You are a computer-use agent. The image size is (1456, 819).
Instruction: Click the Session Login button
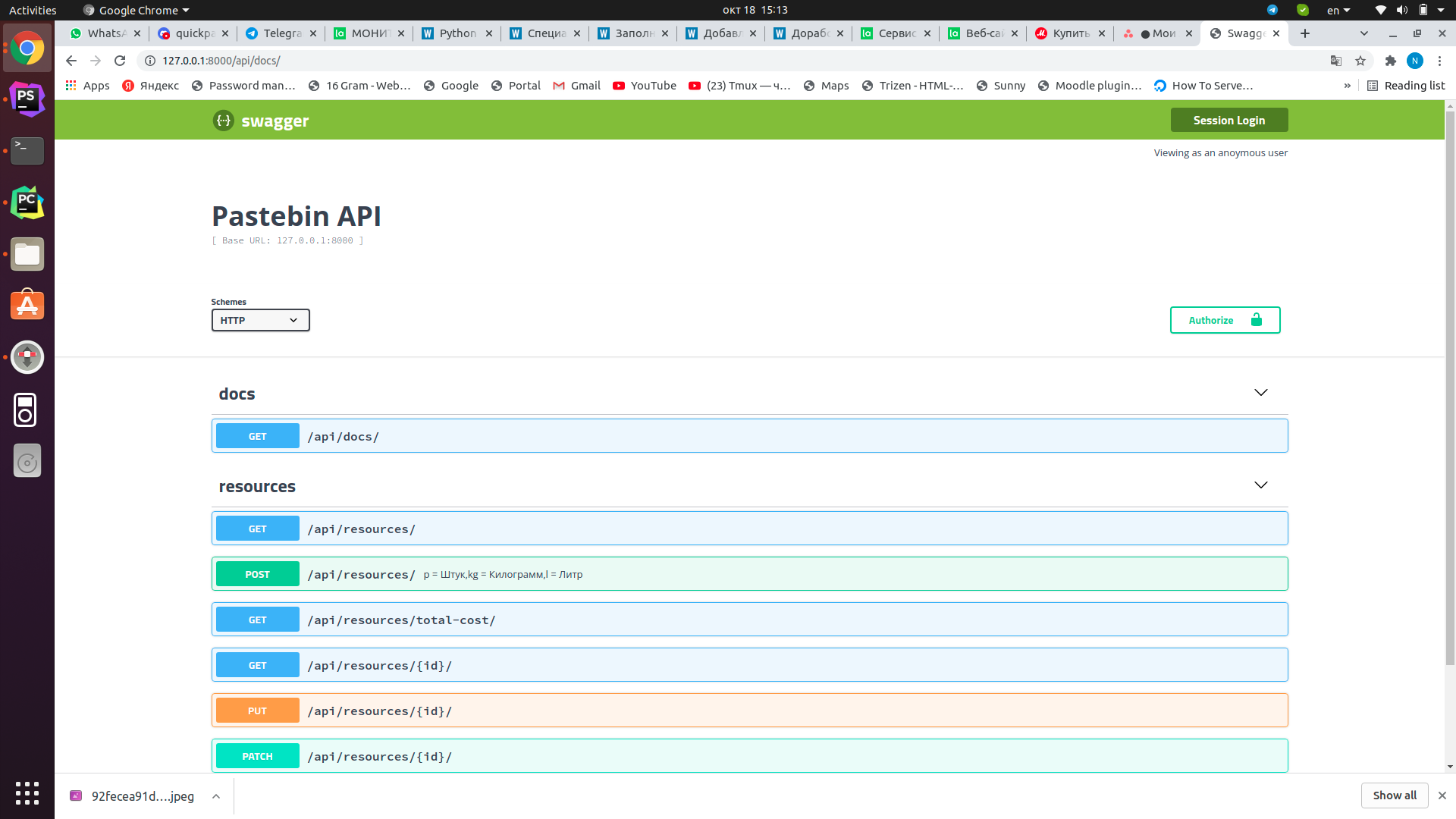click(x=1228, y=120)
